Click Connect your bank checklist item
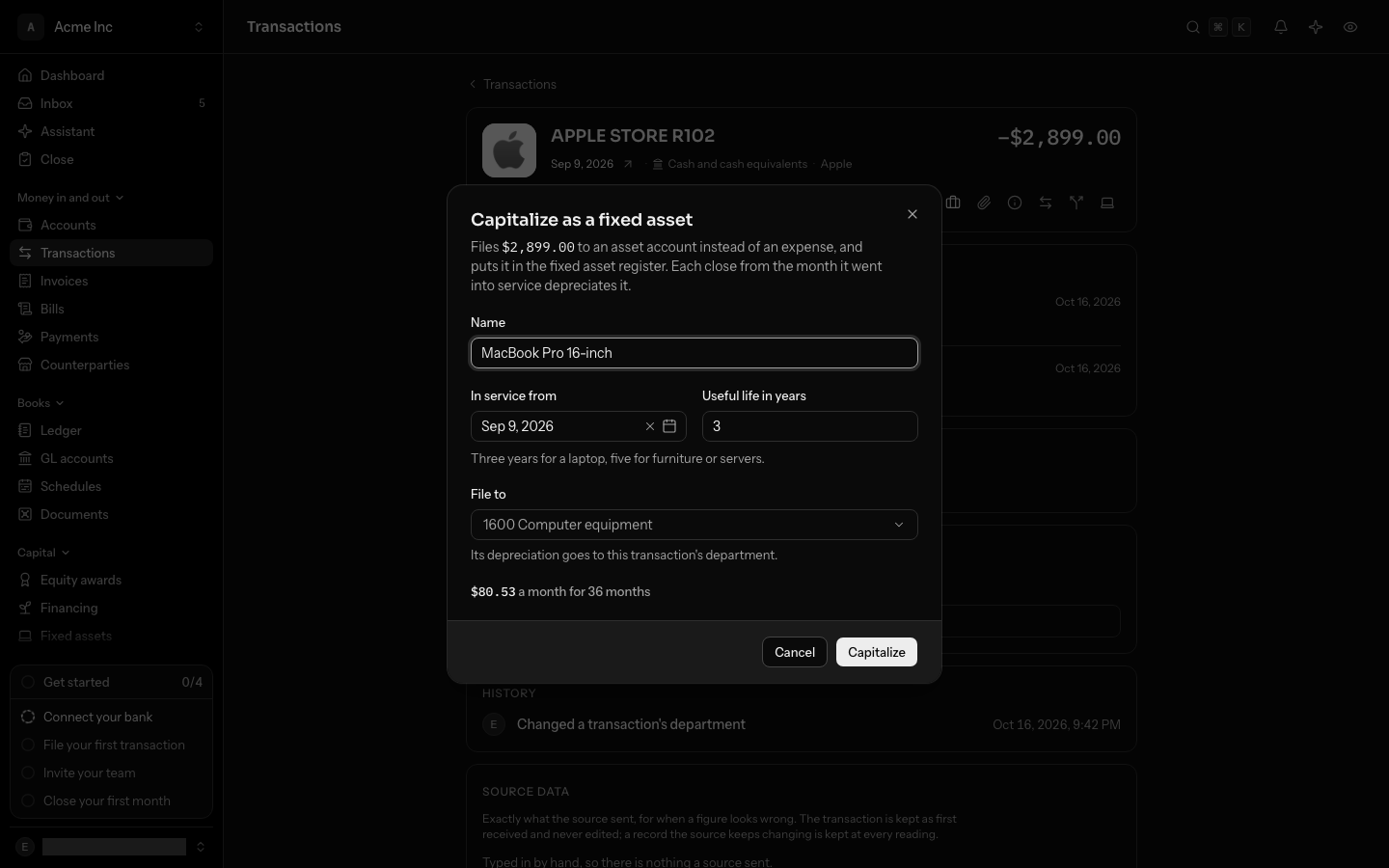 111,717
